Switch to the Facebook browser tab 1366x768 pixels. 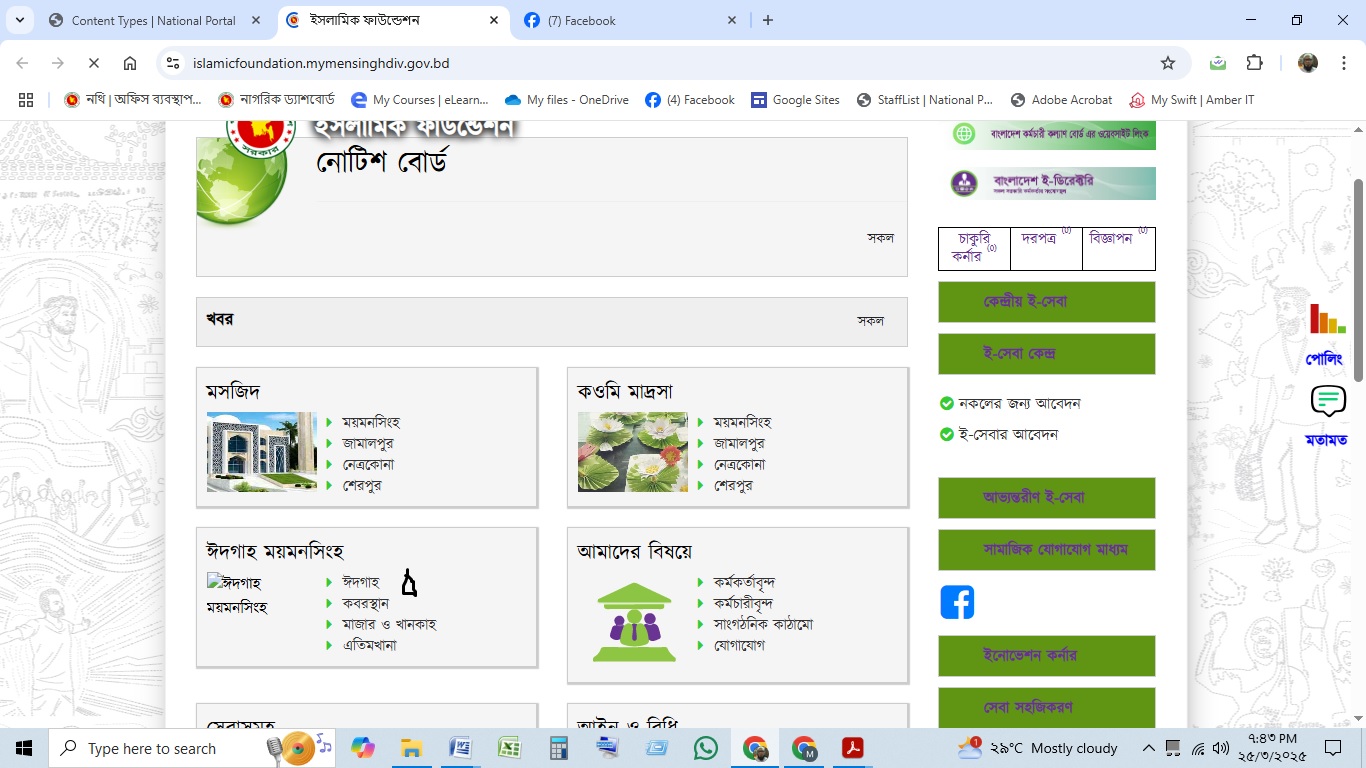click(x=630, y=20)
